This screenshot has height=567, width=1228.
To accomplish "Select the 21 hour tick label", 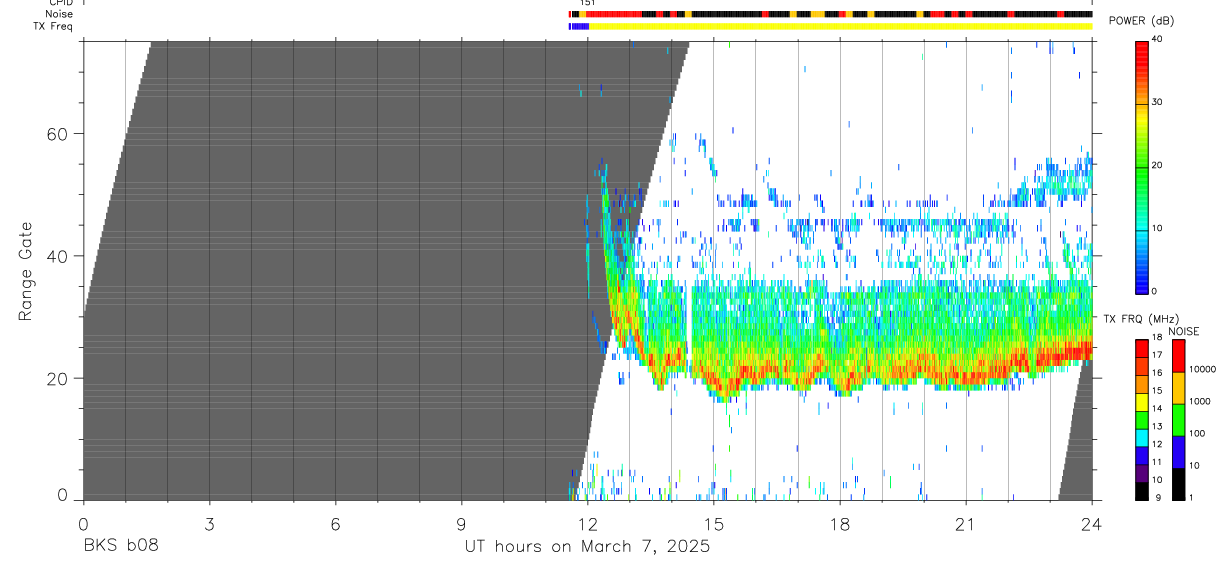I will [x=965, y=525].
